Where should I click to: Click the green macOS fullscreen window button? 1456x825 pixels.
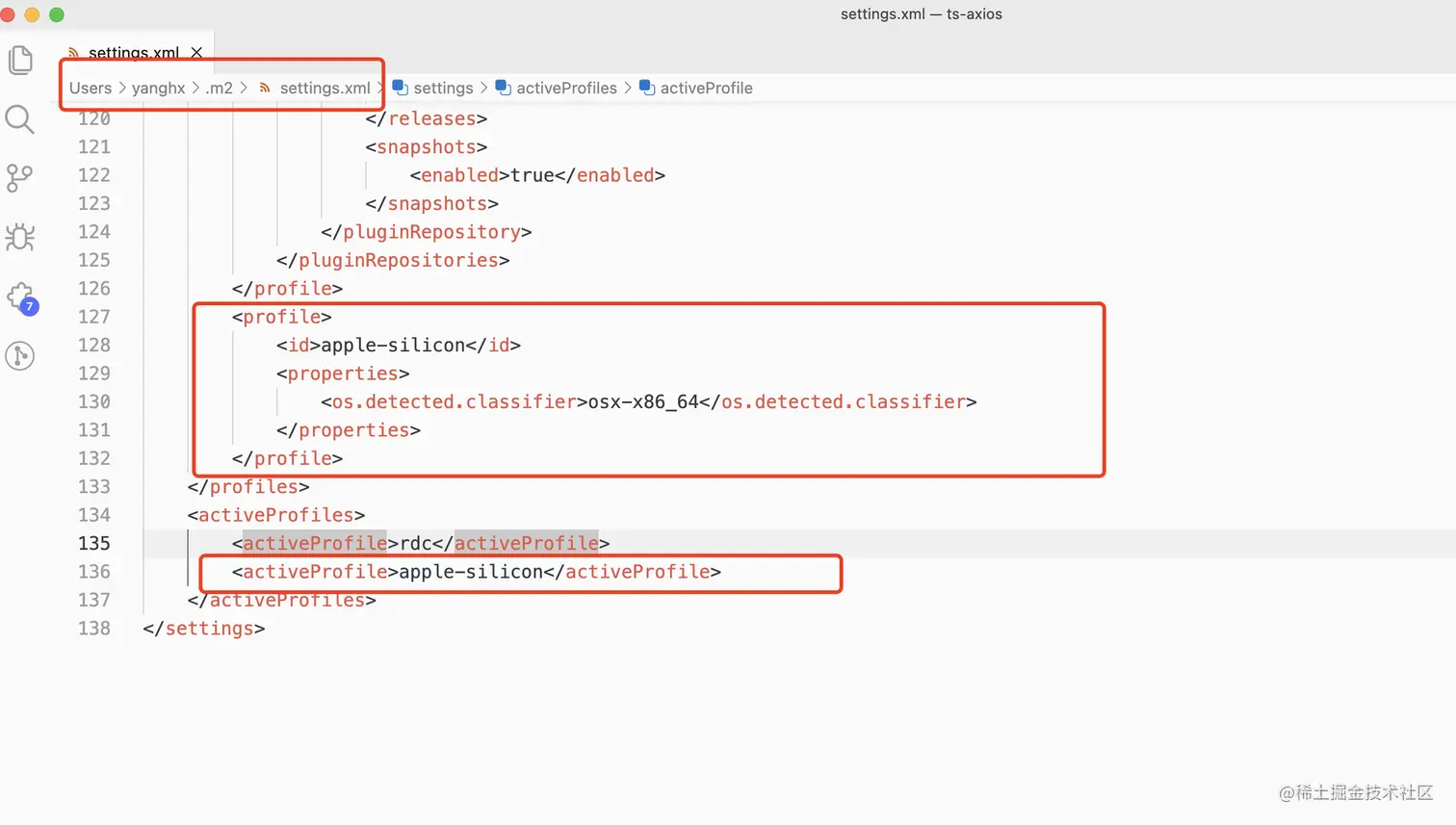coord(57,14)
